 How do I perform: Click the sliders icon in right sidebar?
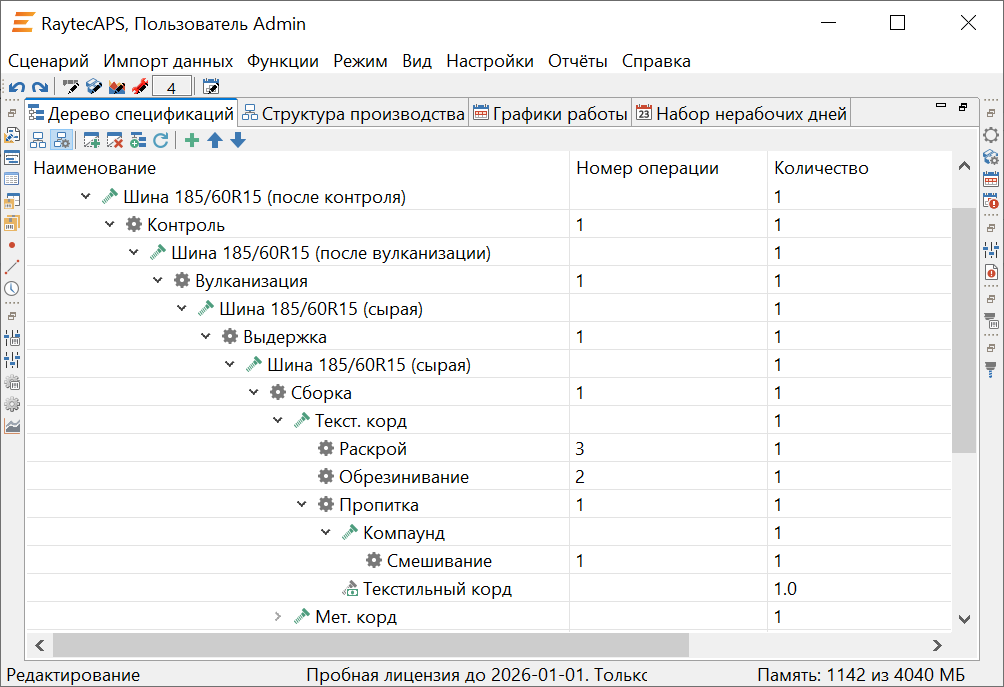(x=991, y=250)
